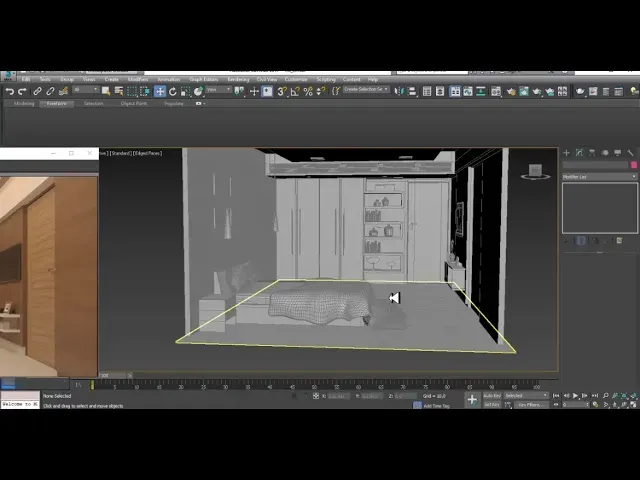This screenshot has height=480, width=640.
Task: Click the Redo arrow icon
Action: [22, 91]
